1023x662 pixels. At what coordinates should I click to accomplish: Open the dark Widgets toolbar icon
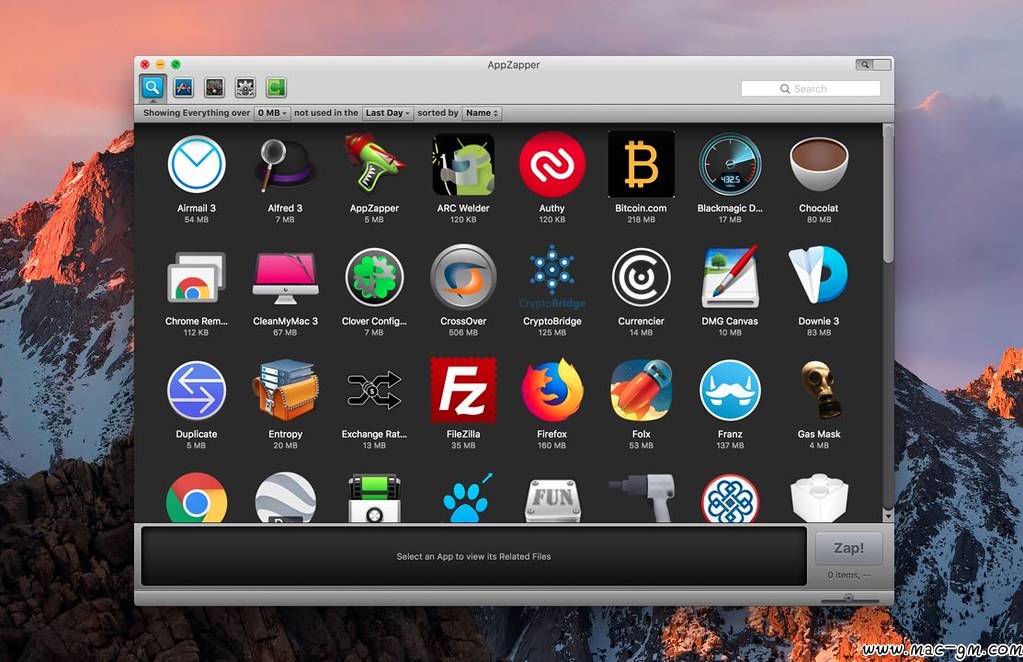pyautogui.click(x=214, y=87)
